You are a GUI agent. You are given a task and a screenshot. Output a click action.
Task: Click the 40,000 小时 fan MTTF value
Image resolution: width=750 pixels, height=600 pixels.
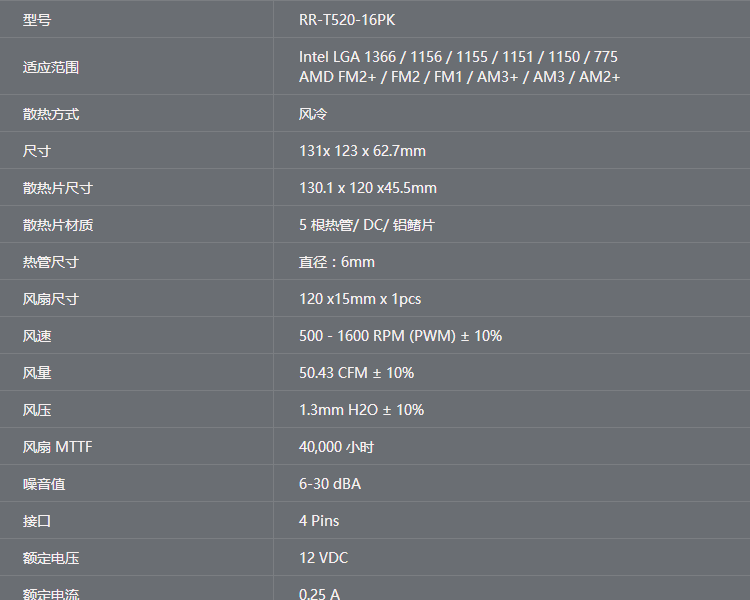(336, 447)
